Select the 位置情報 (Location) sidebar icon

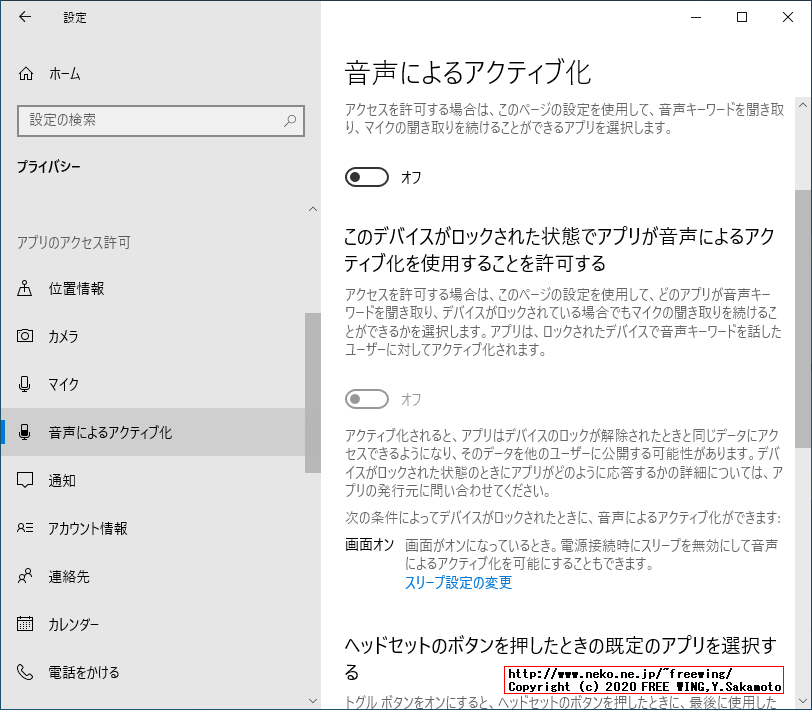click(23, 288)
